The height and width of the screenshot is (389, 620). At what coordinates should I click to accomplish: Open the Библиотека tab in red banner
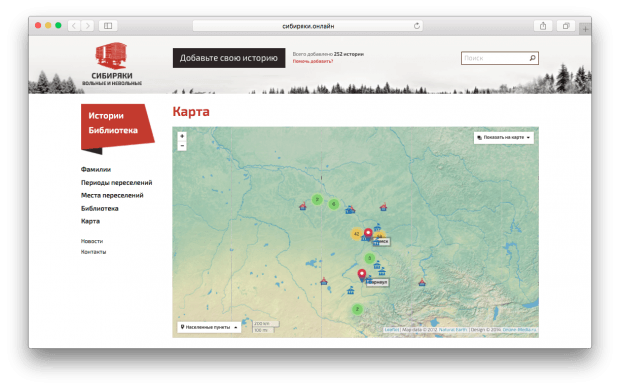coord(113,130)
